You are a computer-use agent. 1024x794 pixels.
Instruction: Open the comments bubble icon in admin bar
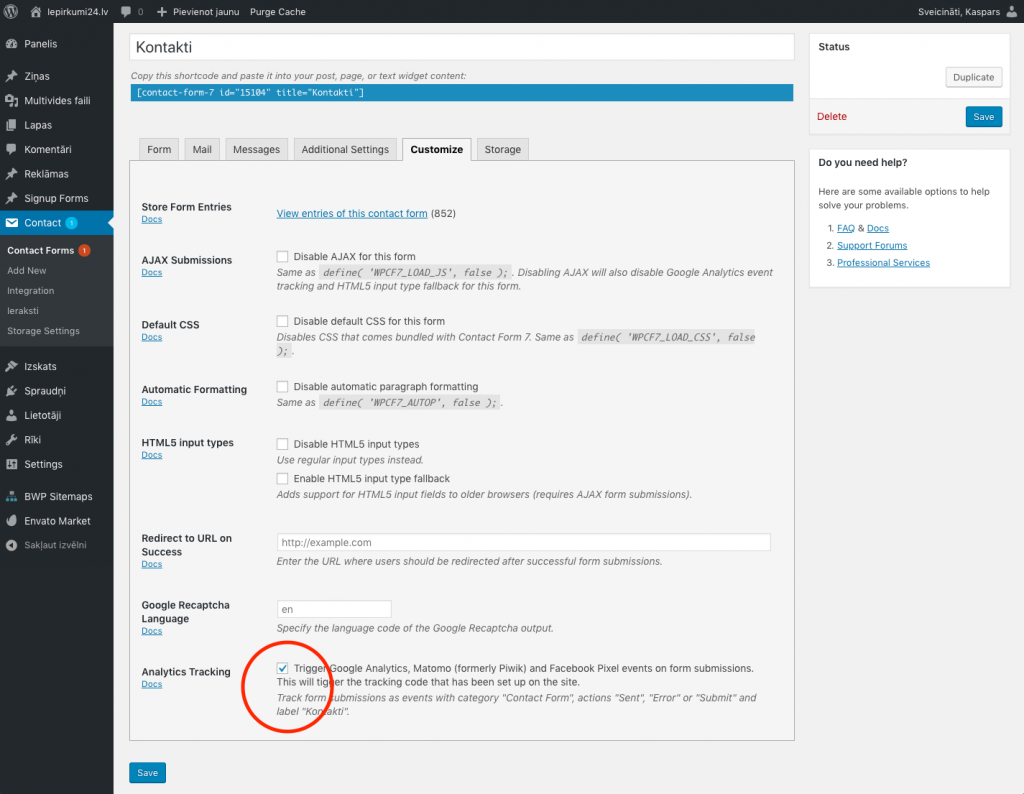click(126, 12)
